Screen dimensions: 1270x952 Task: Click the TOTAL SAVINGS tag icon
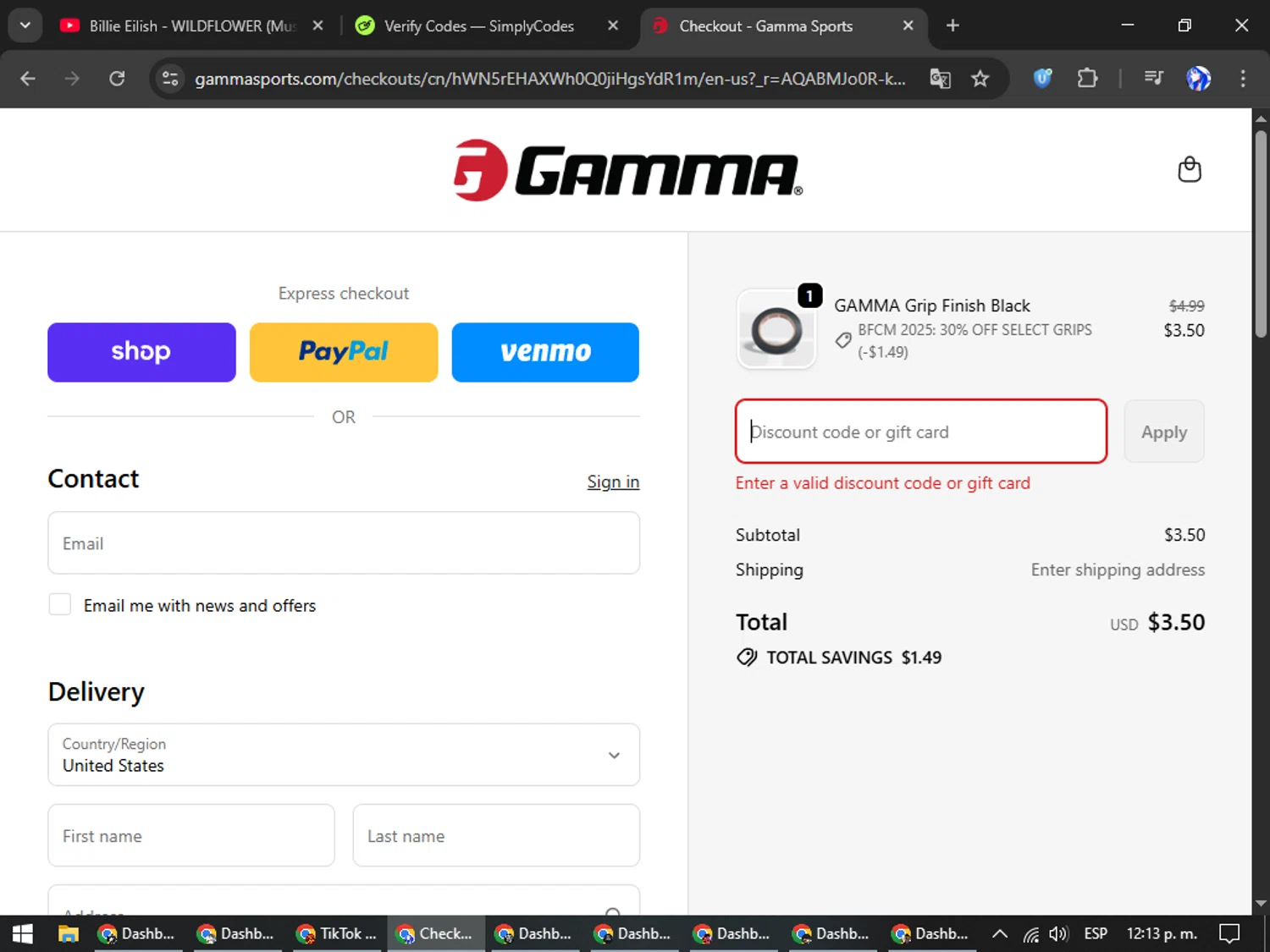pyautogui.click(x=747, y=658)
